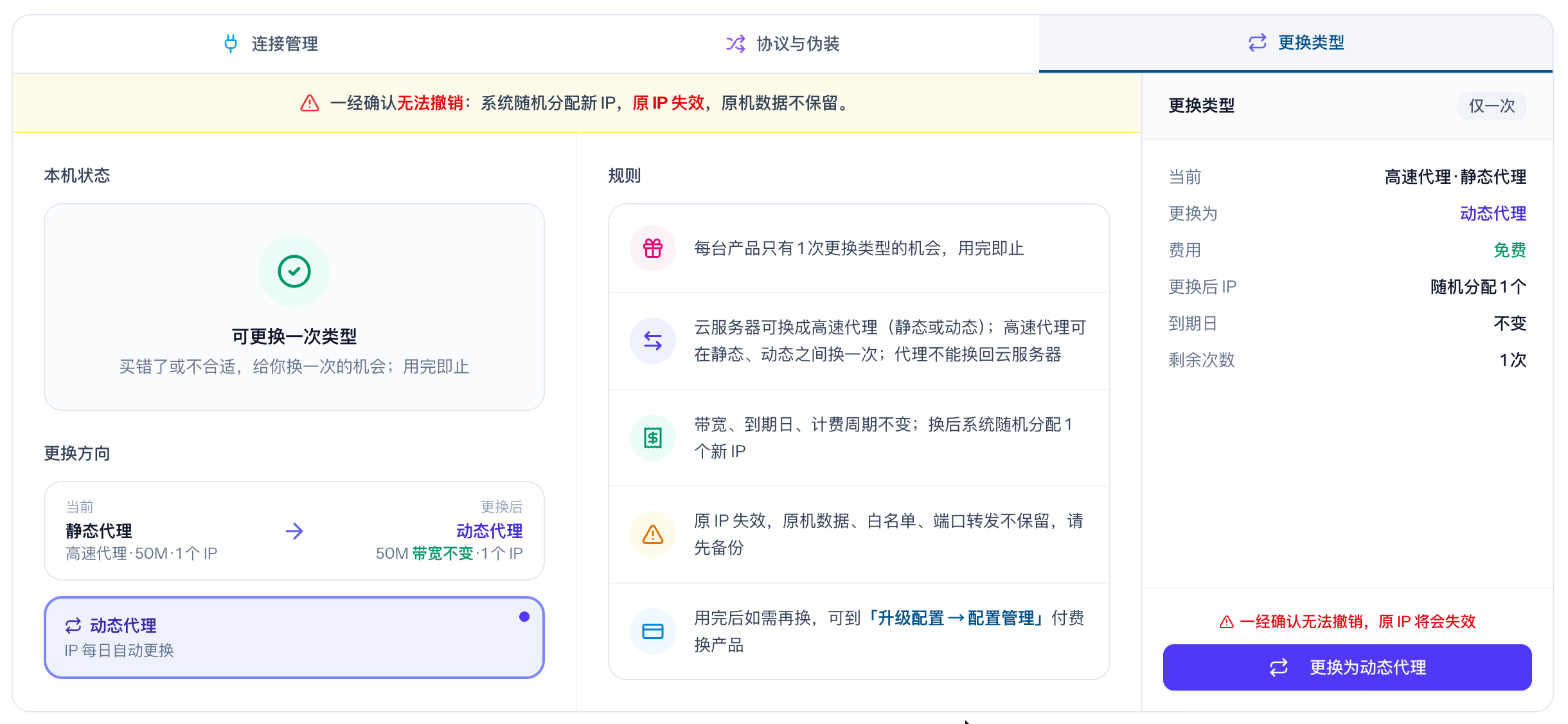Click the arrow between 静态代理 and 动态代理
Image resolution: width=1568 pixels, height=724 pixels.
tap(294, 531)
